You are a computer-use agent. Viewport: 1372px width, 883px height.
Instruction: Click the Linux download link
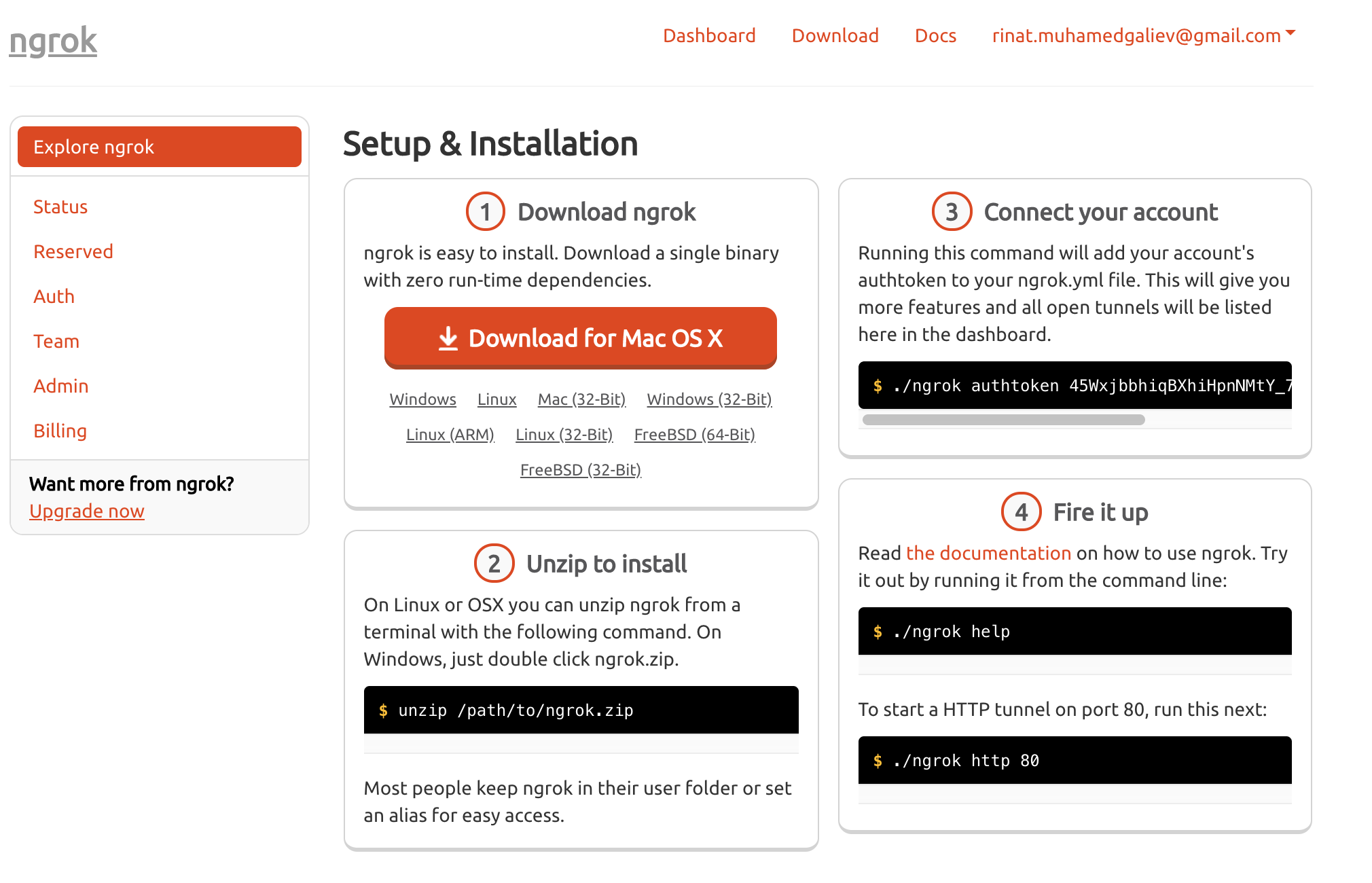tap(497, 399)
